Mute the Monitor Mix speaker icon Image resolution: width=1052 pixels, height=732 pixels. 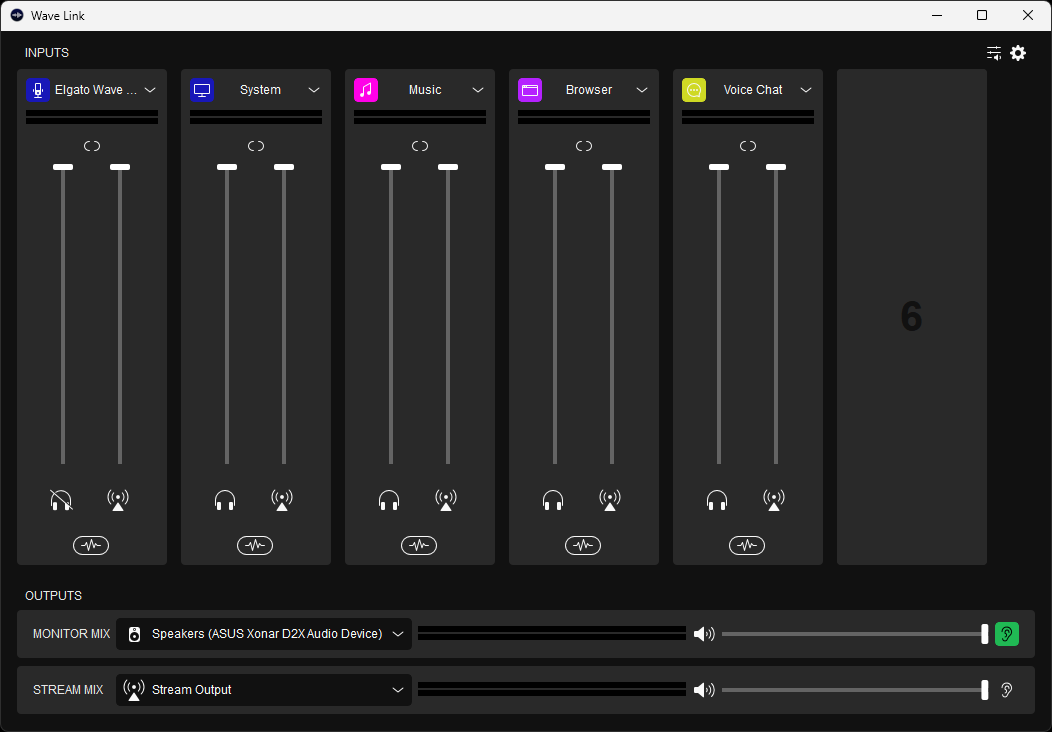pyautogui.click(x=704, y=634)
